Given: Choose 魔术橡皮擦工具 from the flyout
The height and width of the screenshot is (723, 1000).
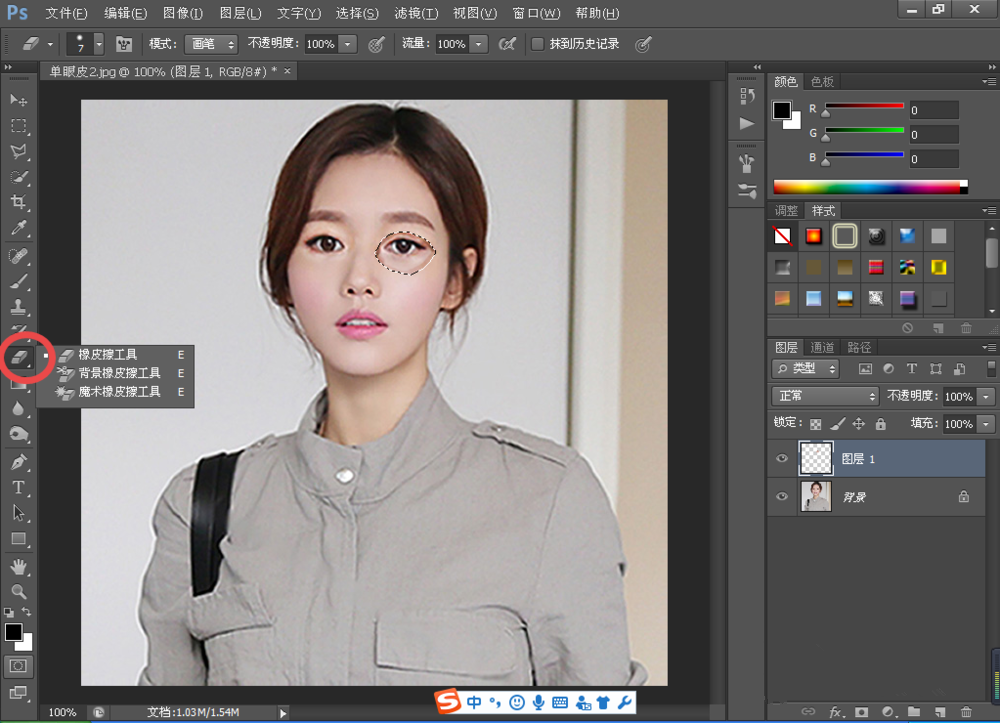Looking at the screenshot, I should tap(119, 392).
